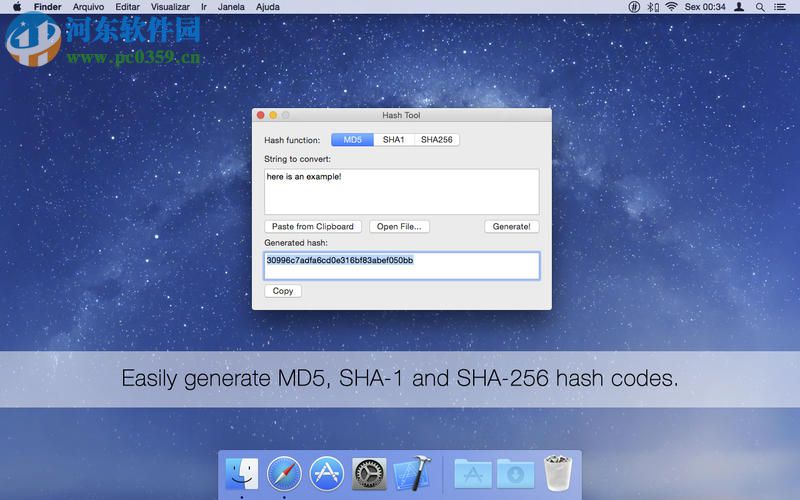This screenshot has height=500, width=800.
Task: Click the Bluetooth status icon
Action: coord(653,7)
